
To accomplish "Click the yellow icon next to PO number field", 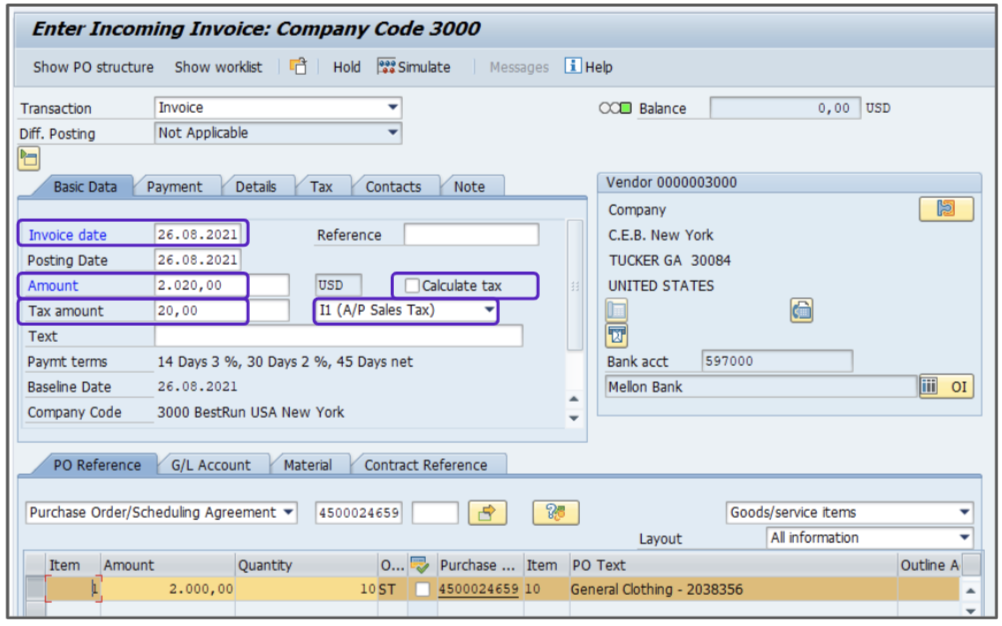I will 487,513.
